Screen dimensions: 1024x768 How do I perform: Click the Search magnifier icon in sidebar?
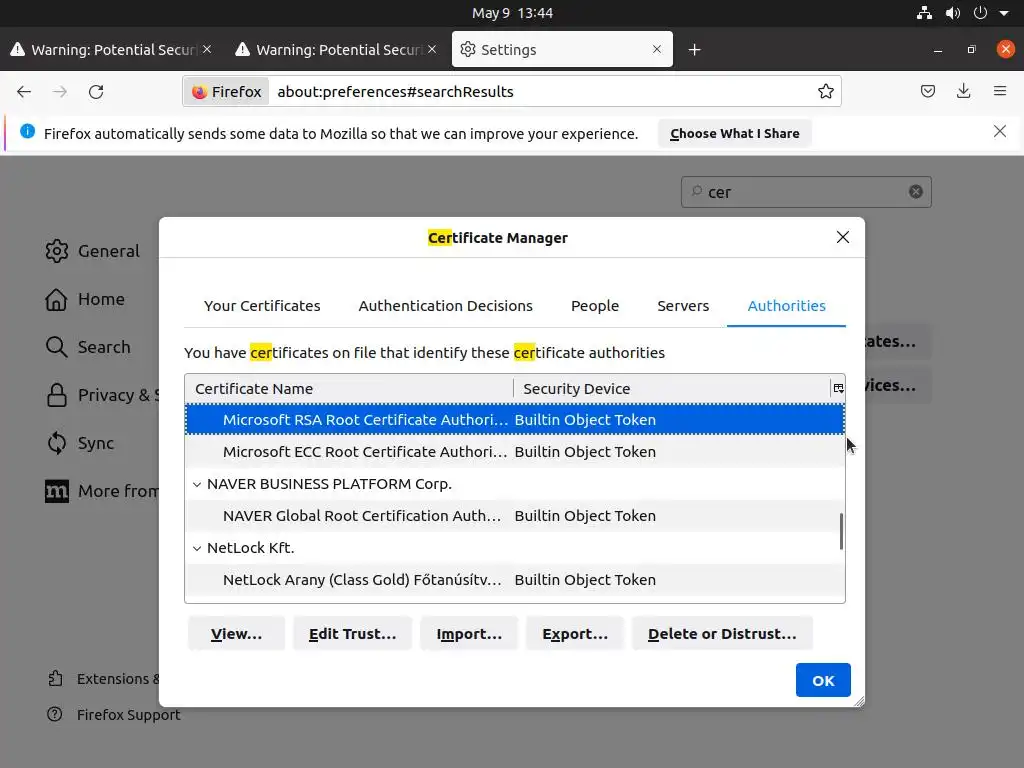tap(57, 347)
